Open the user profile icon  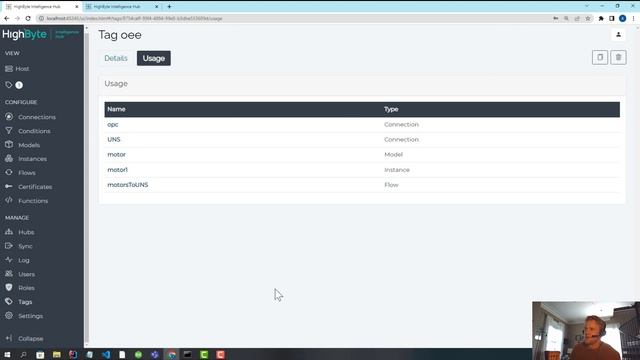pos(618,35)
